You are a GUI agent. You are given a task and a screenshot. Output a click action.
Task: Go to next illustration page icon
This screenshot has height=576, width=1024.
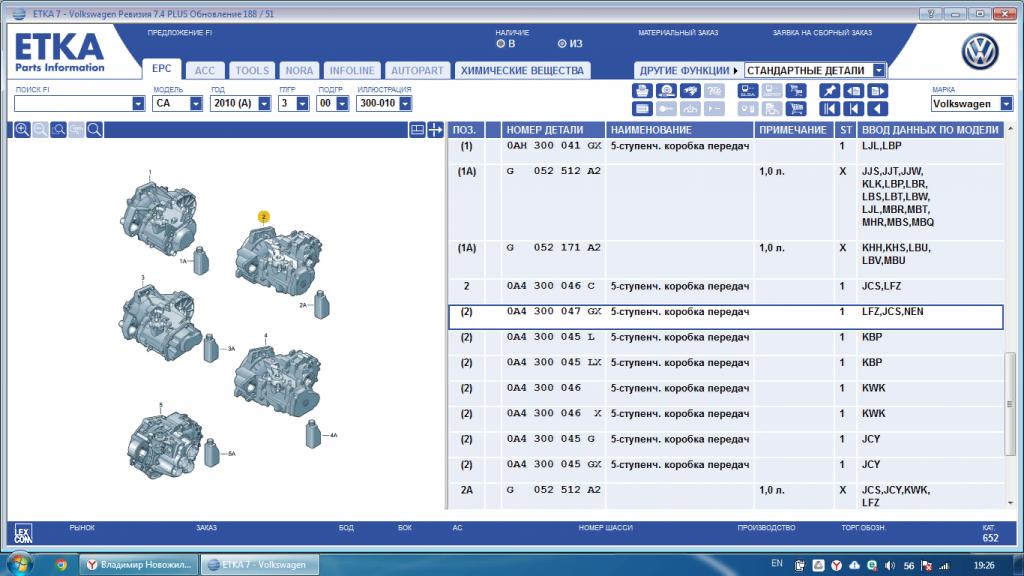pos(878,91)
